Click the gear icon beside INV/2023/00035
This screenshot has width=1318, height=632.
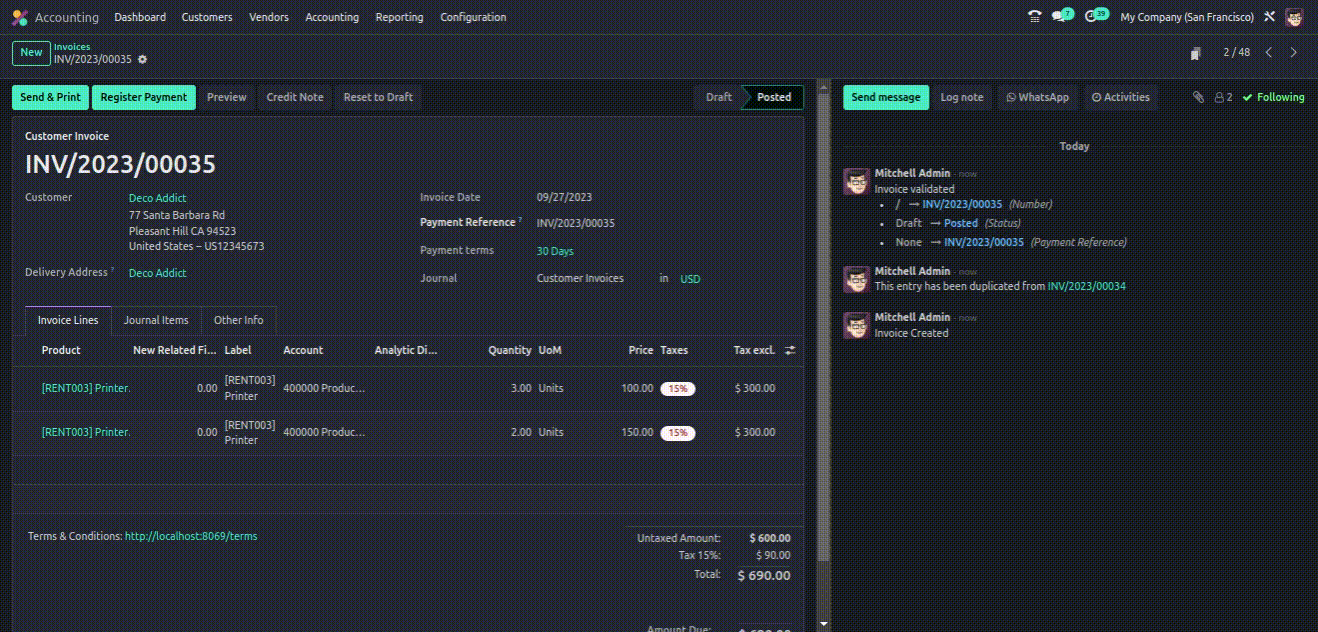coord(142,60)
